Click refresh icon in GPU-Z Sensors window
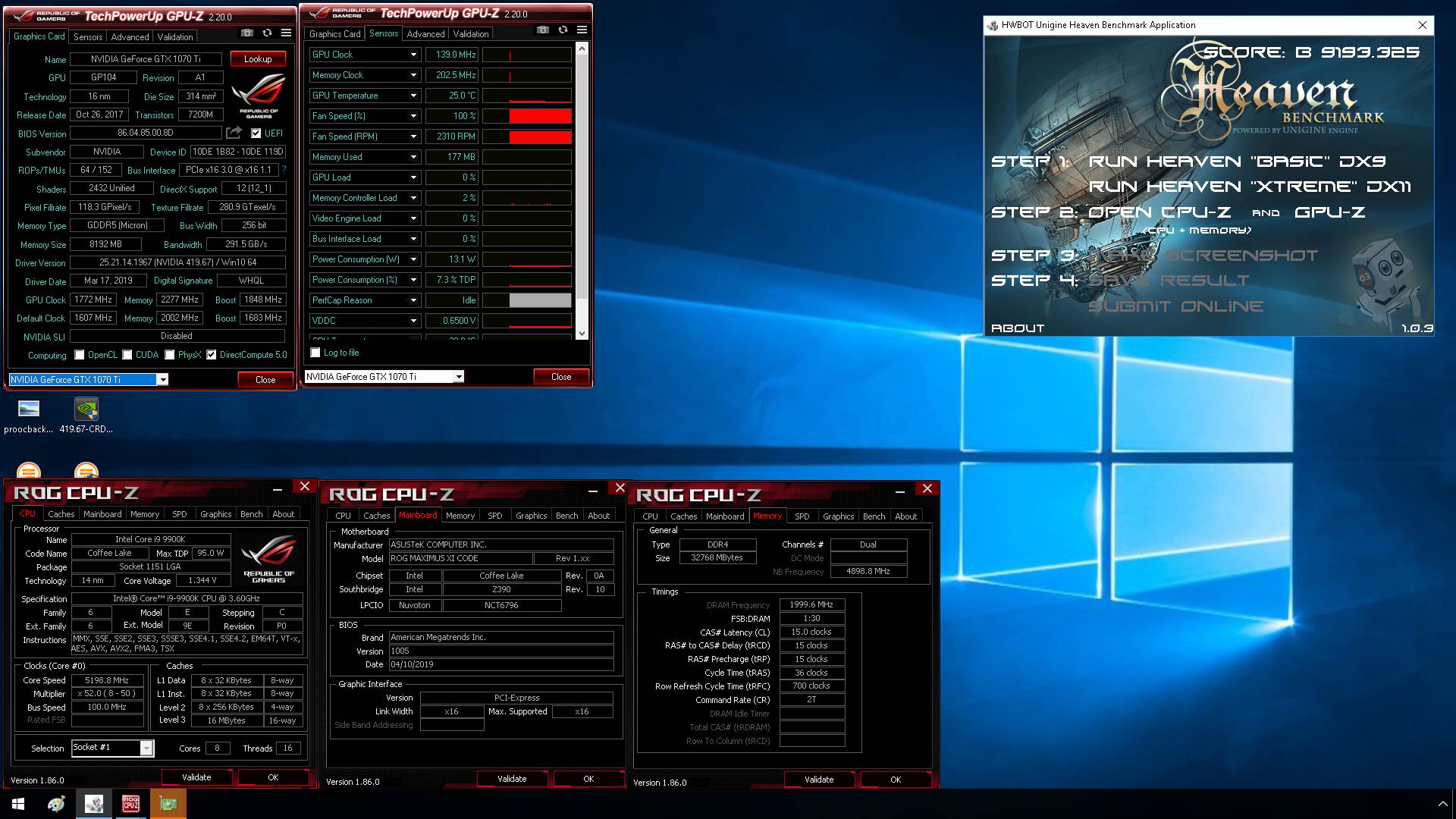 click(563, 30)
